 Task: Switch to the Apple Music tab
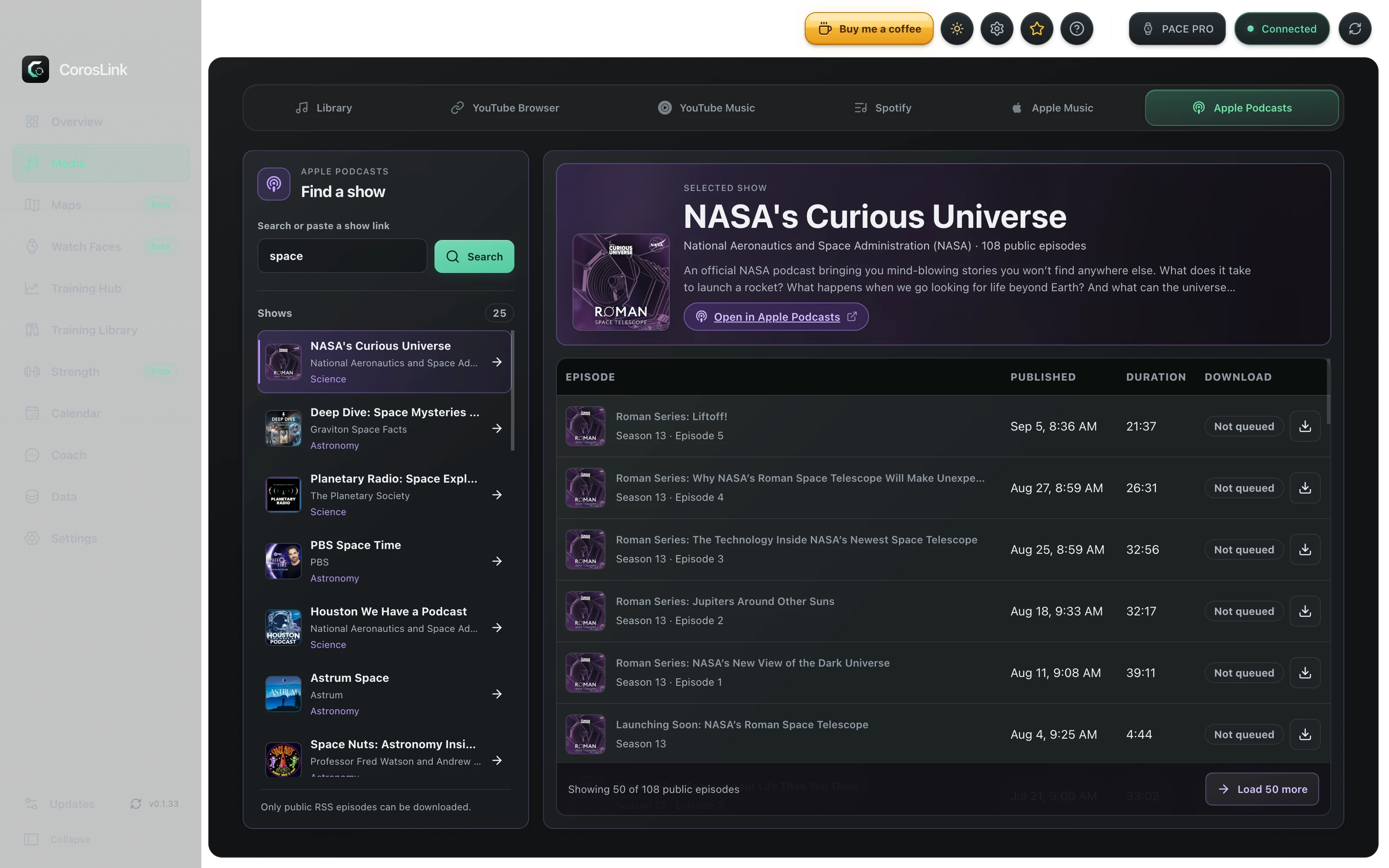[1052, 108]
